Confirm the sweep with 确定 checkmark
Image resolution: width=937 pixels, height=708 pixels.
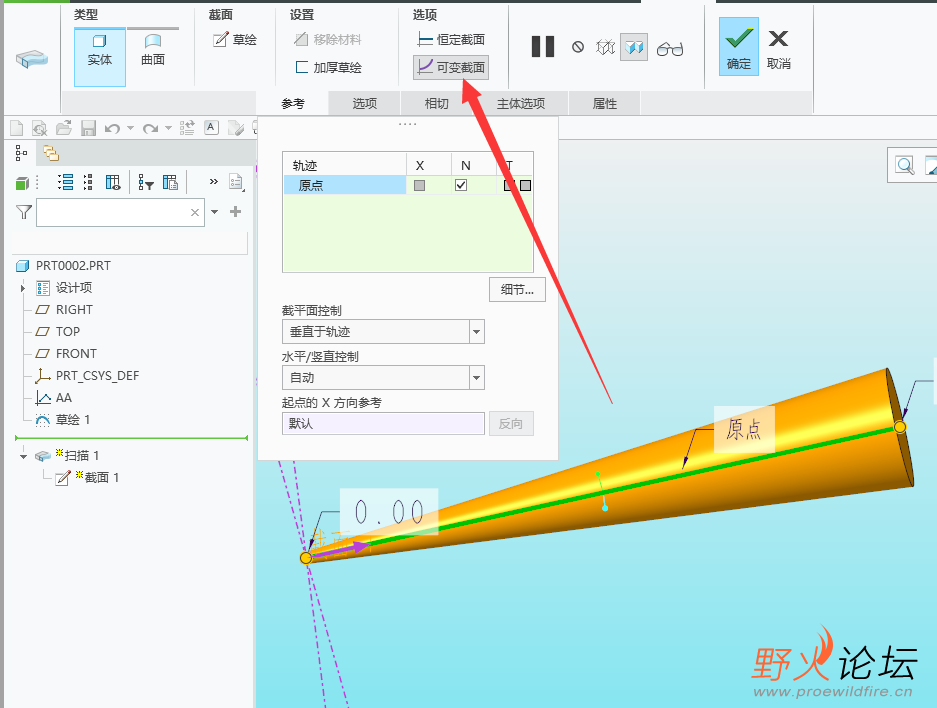click(739, 47)
